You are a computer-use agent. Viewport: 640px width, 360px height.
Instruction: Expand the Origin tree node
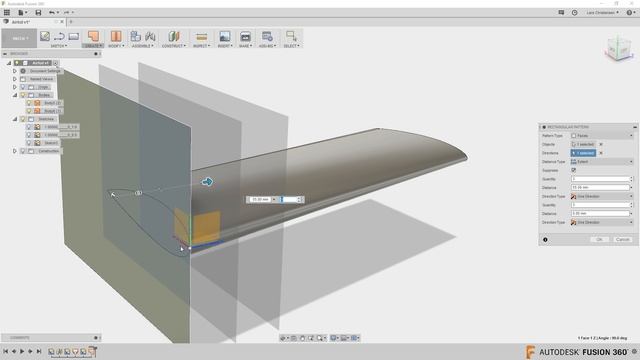(15, 87)
